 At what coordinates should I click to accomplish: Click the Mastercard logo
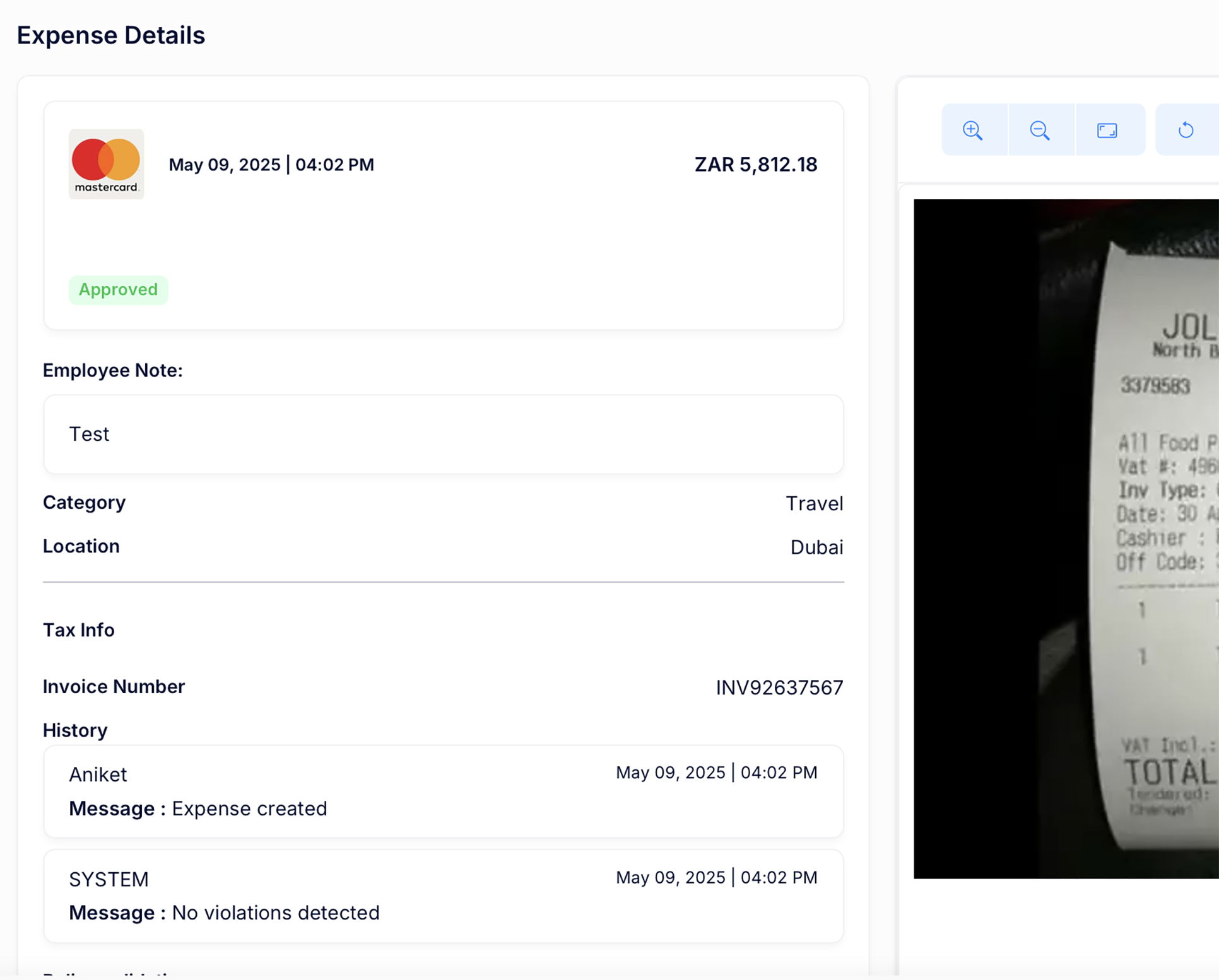(x=106, y=164)
